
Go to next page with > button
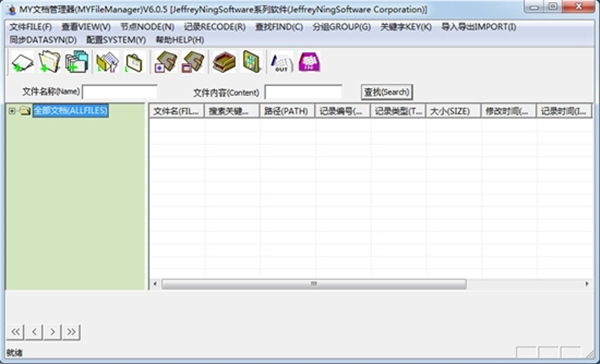53,332
